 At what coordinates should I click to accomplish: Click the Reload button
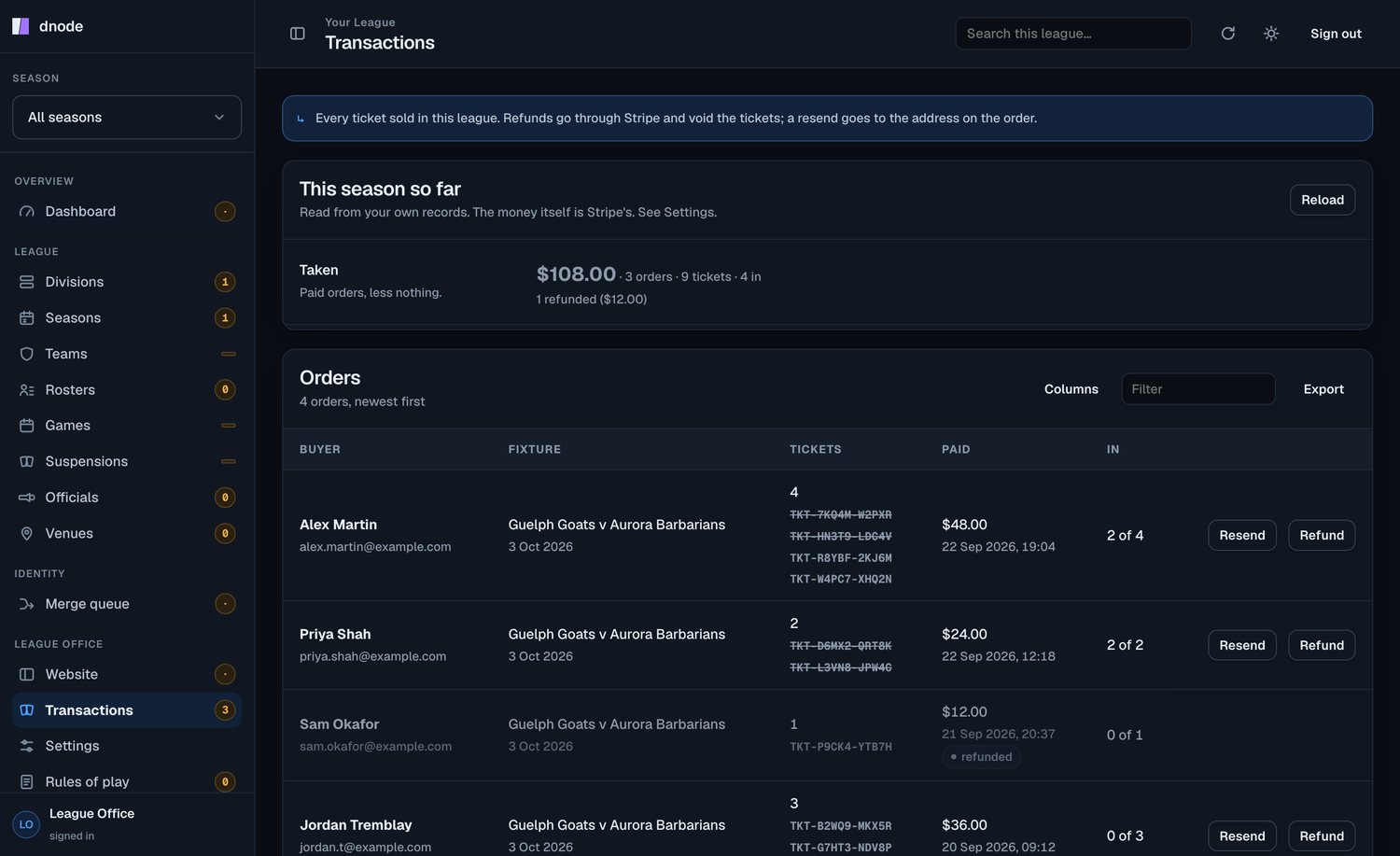pos(1323,200)
